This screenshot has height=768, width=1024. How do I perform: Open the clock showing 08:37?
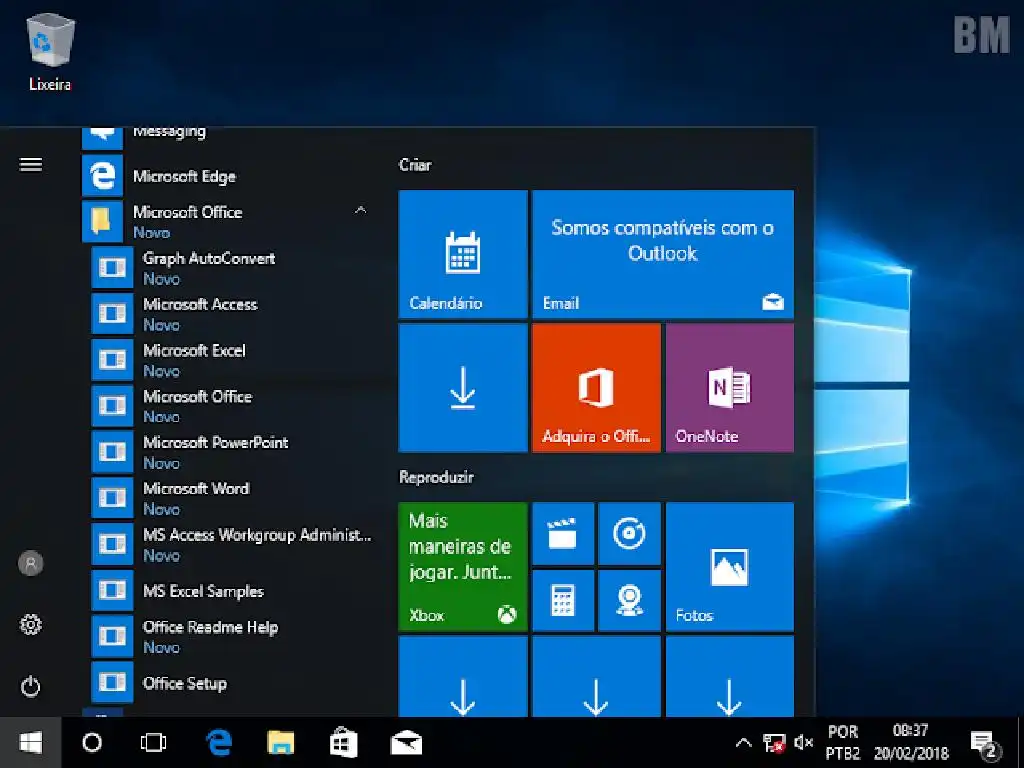(x=911, y=743)
